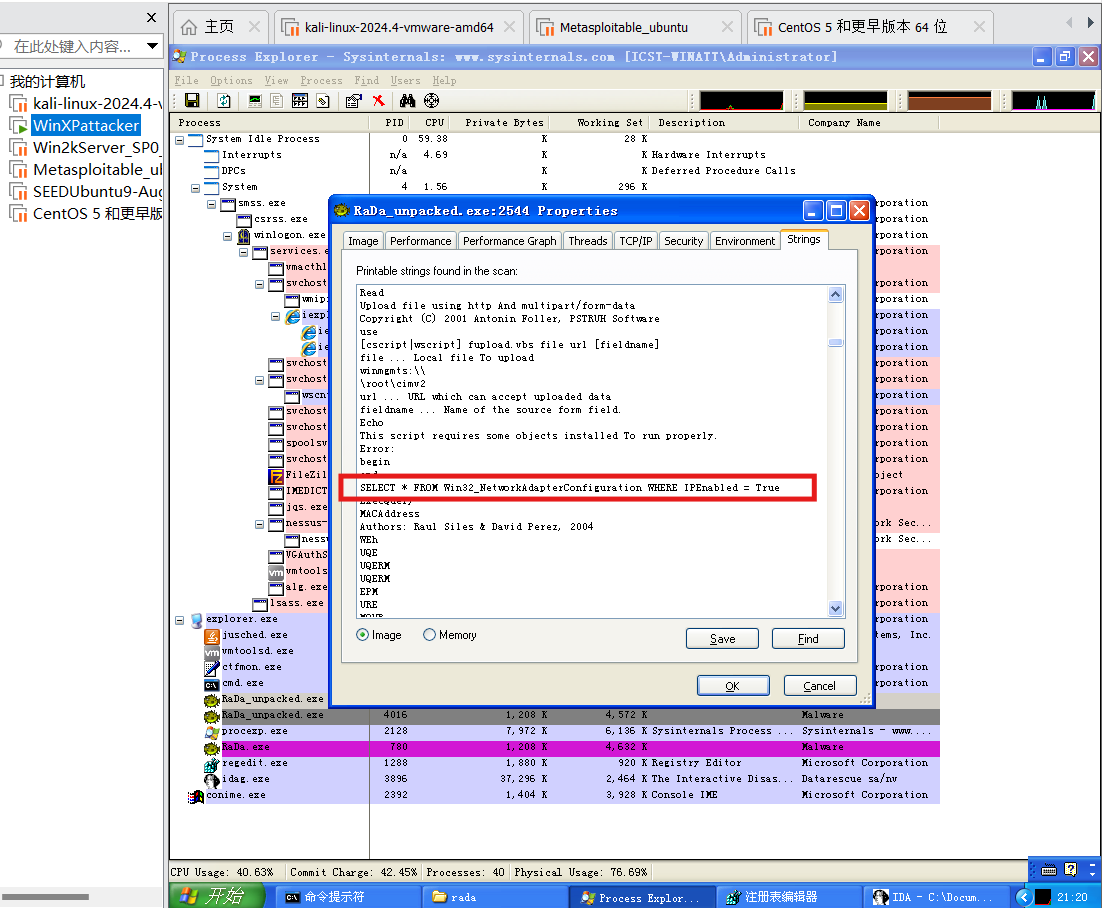
Task: Click the crosshair Find Window target icon
Action: pos(432,100)
